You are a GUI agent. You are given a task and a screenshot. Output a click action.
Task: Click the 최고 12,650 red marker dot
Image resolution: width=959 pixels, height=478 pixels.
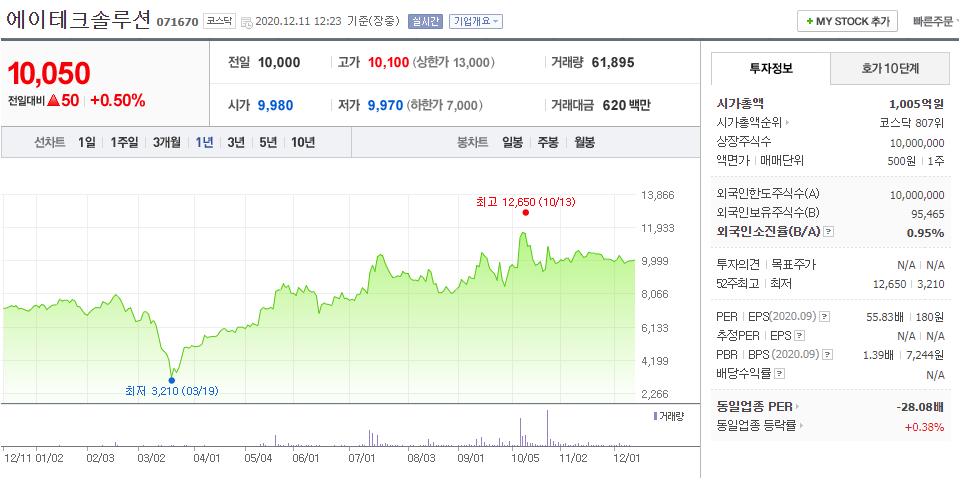click(525, 213)
